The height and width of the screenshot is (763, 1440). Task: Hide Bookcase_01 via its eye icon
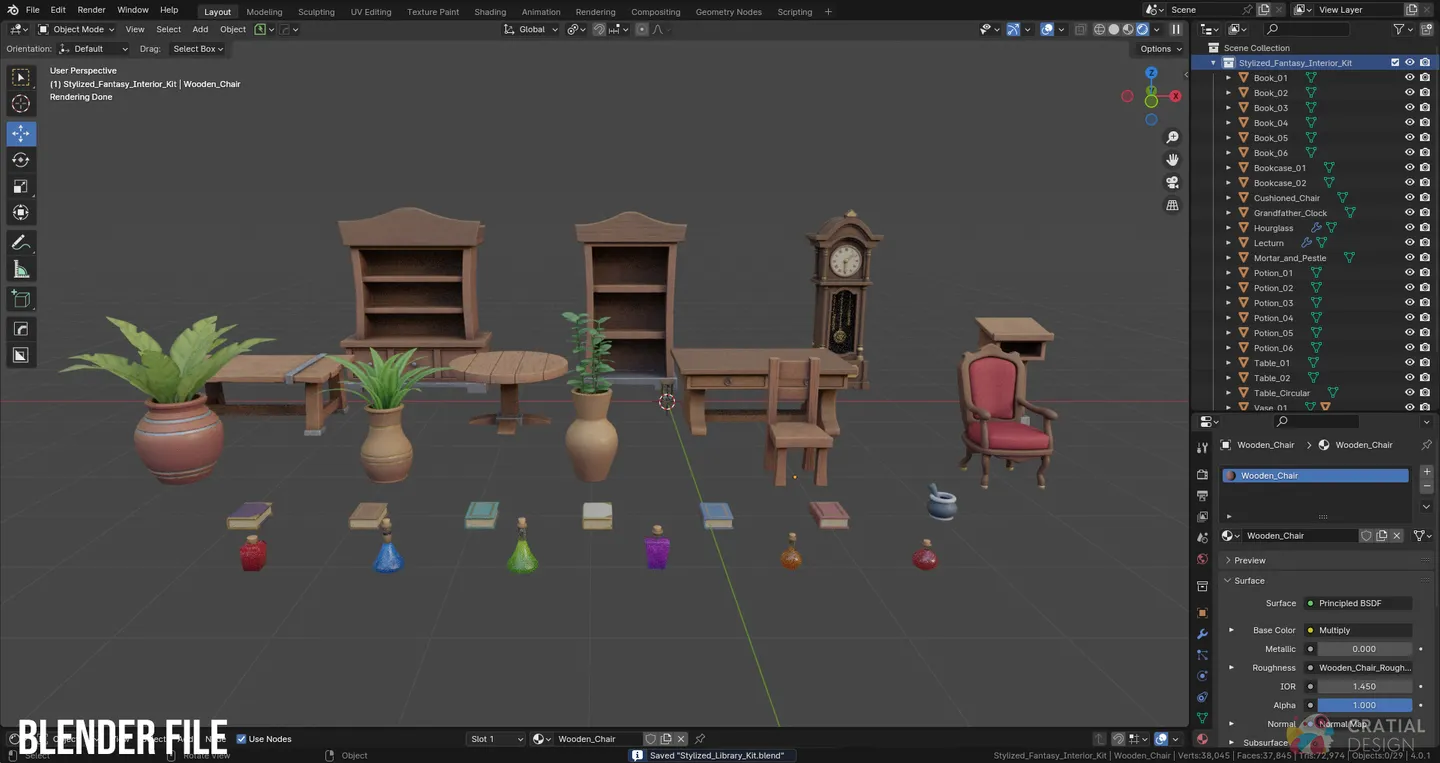[1410, 168]
